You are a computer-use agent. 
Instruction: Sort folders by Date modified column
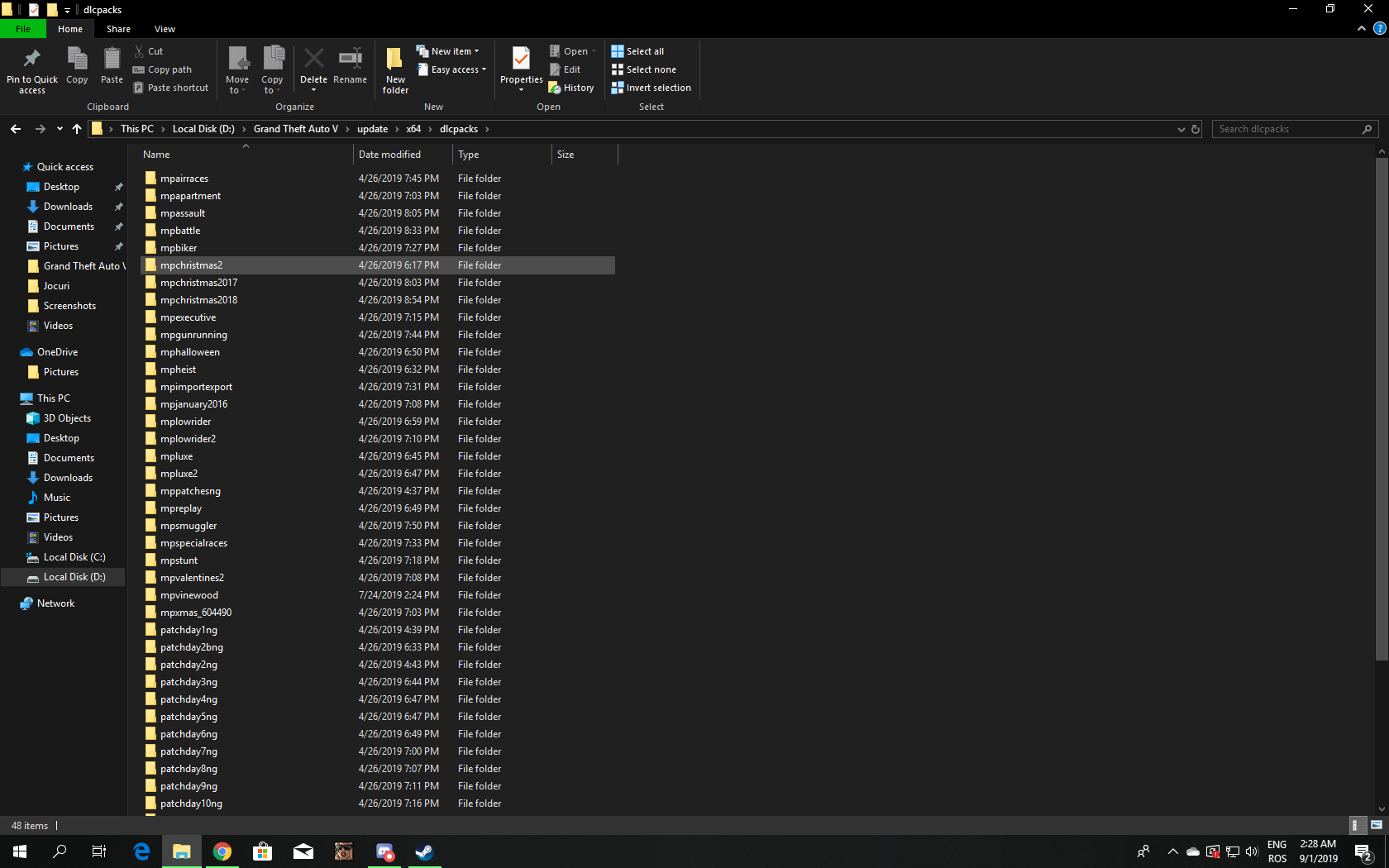[390, 154]
